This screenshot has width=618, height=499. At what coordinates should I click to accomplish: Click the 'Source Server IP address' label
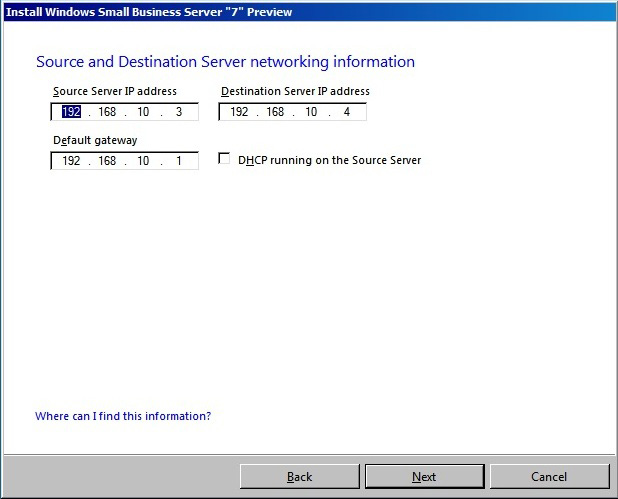[115, 91]
